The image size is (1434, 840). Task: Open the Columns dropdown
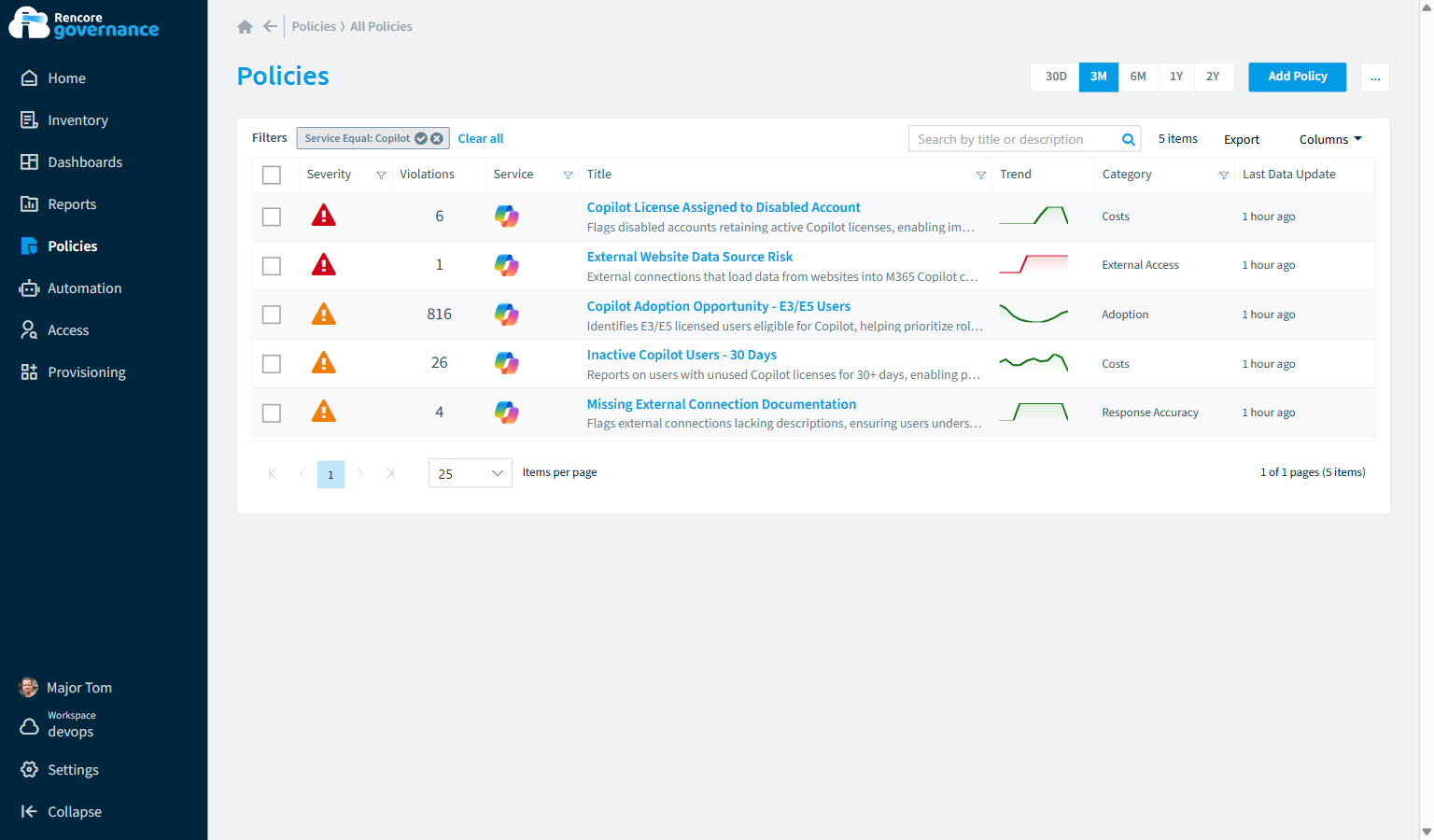point(1330,139)
